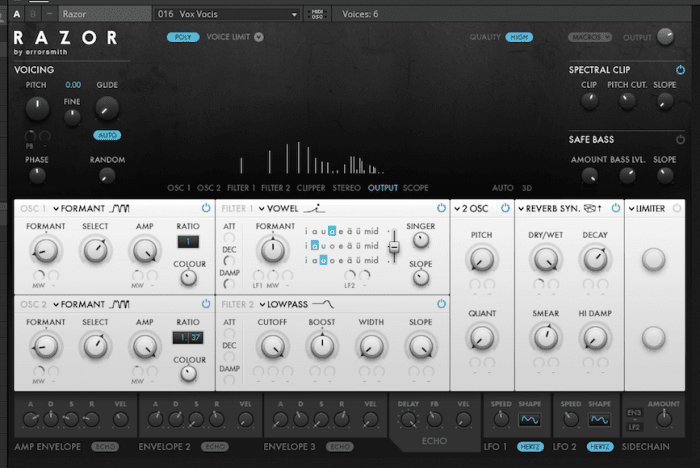Click the Spectral Clip's Clip knob
Viewport: 700px width, 468px height.
589,101
